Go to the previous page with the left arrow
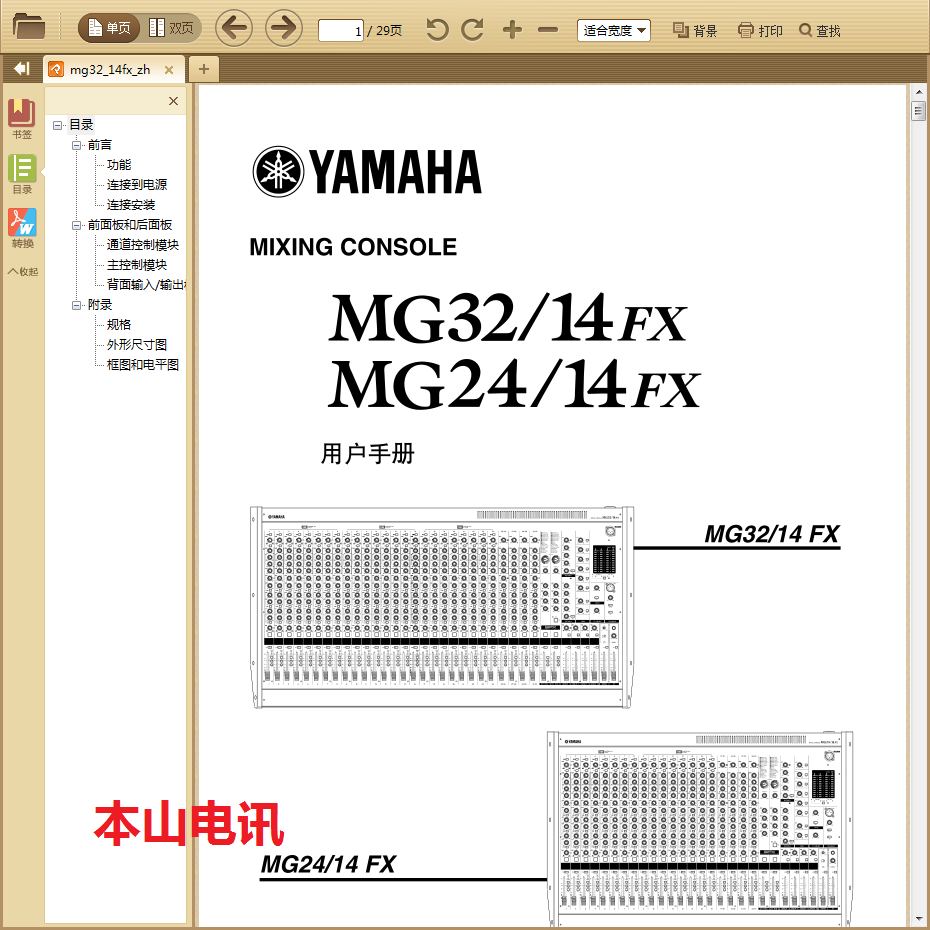 click(x=234, y=28)
